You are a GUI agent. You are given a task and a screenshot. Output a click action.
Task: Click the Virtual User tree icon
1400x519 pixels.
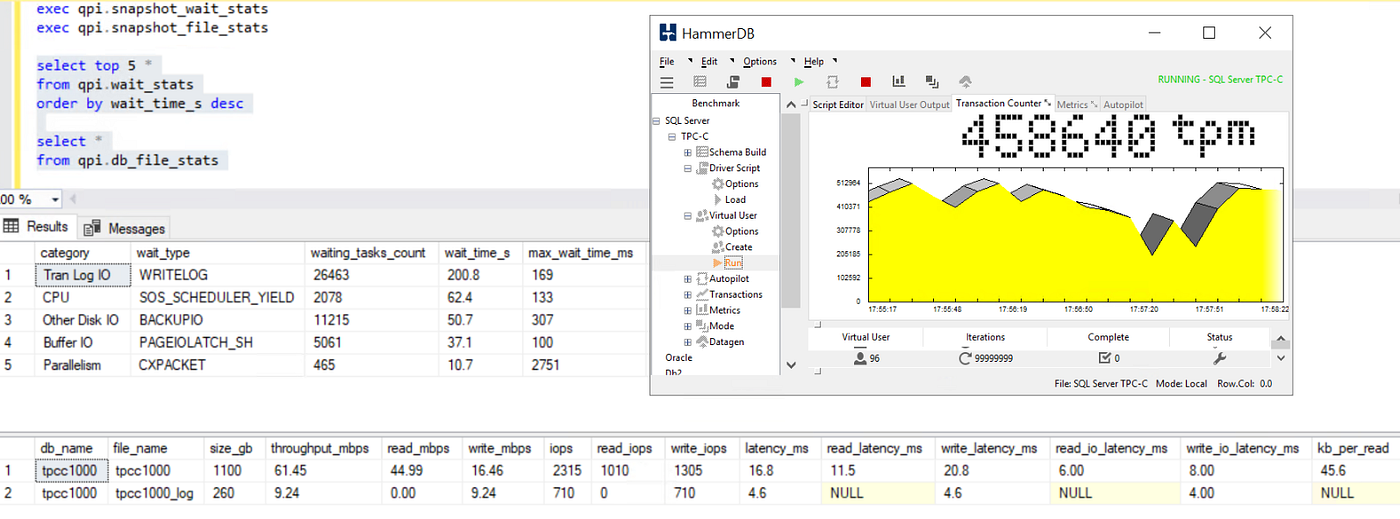point(702,215)
